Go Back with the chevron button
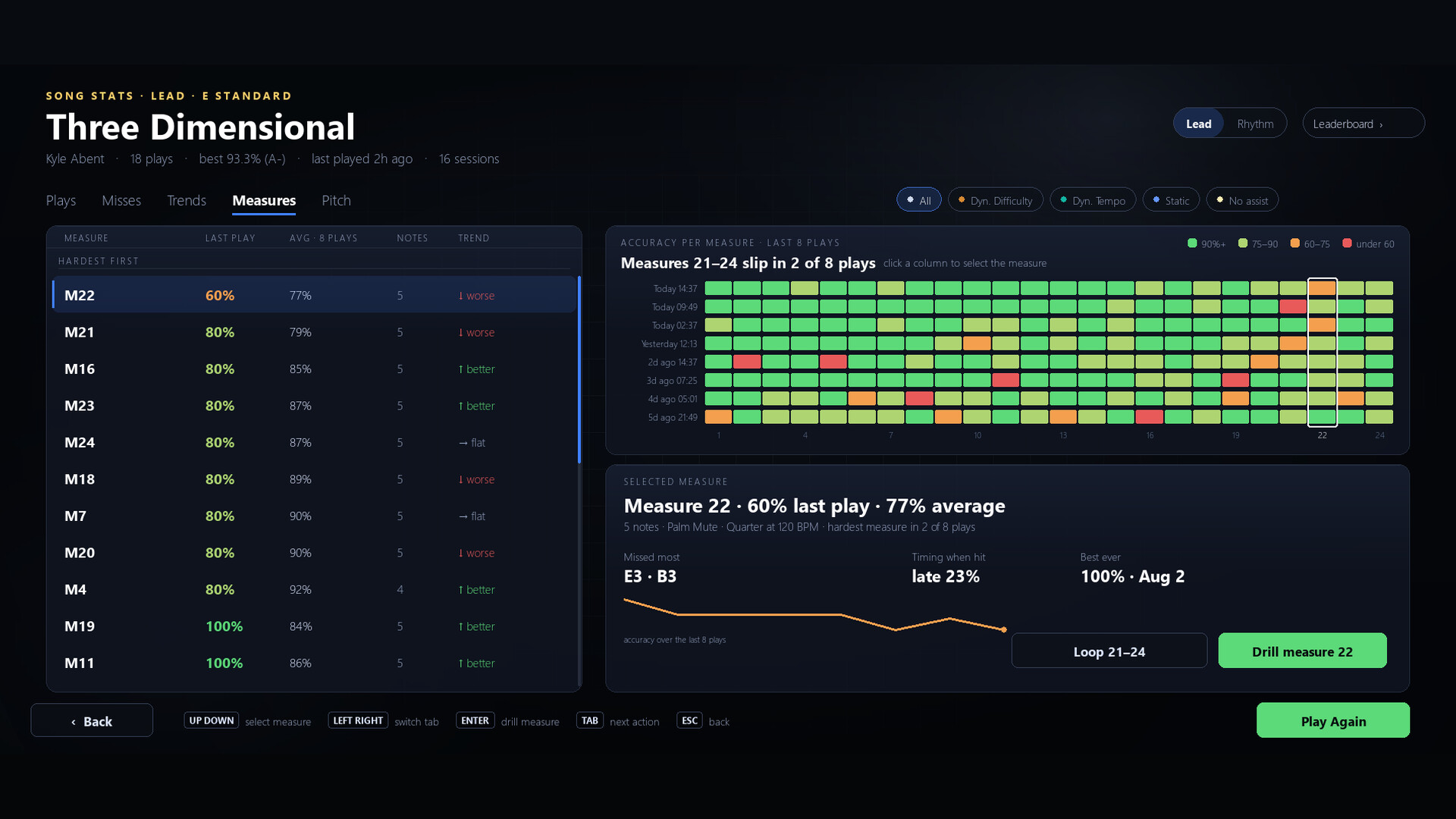 tap(92, 720)
